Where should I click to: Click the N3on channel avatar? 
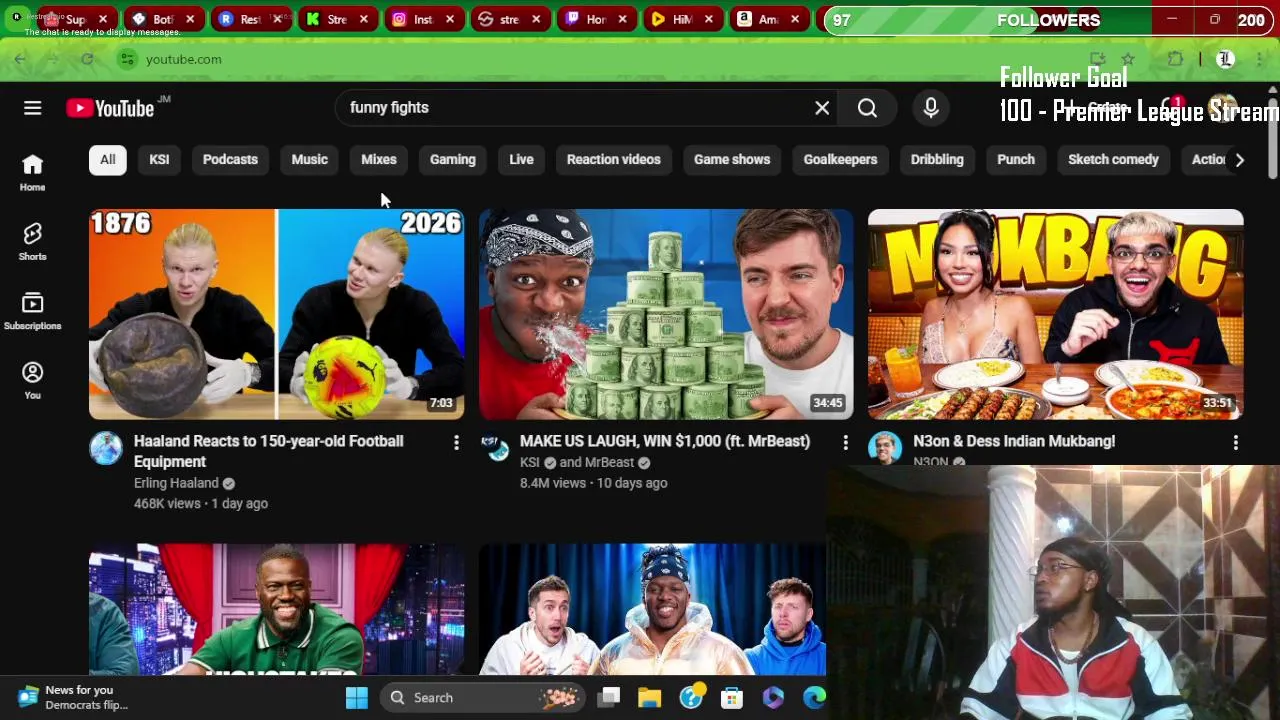[x=885, y=448]
